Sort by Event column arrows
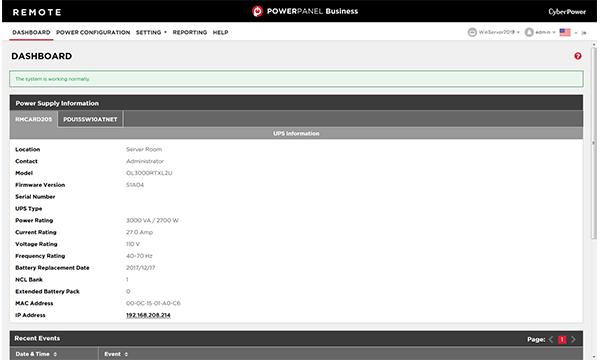The image size is (600, 360). (x=126, y=354)
